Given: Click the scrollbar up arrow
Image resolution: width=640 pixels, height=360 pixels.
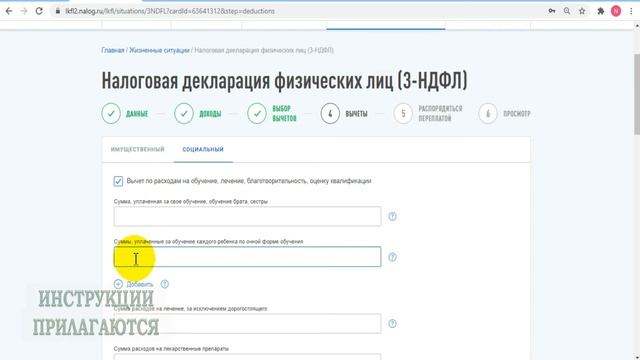Looking at the screenshot, I should (x=637, y=26).
